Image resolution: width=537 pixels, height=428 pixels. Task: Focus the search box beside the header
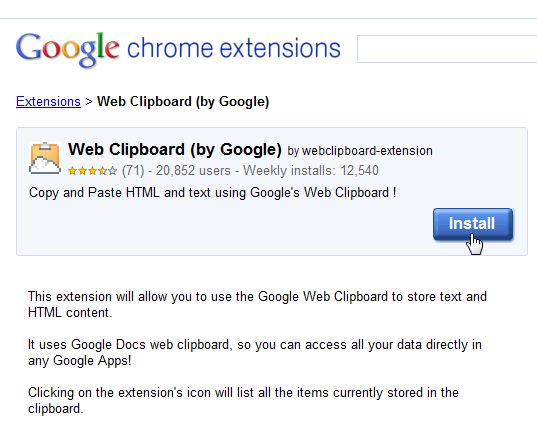click(447, 49)
